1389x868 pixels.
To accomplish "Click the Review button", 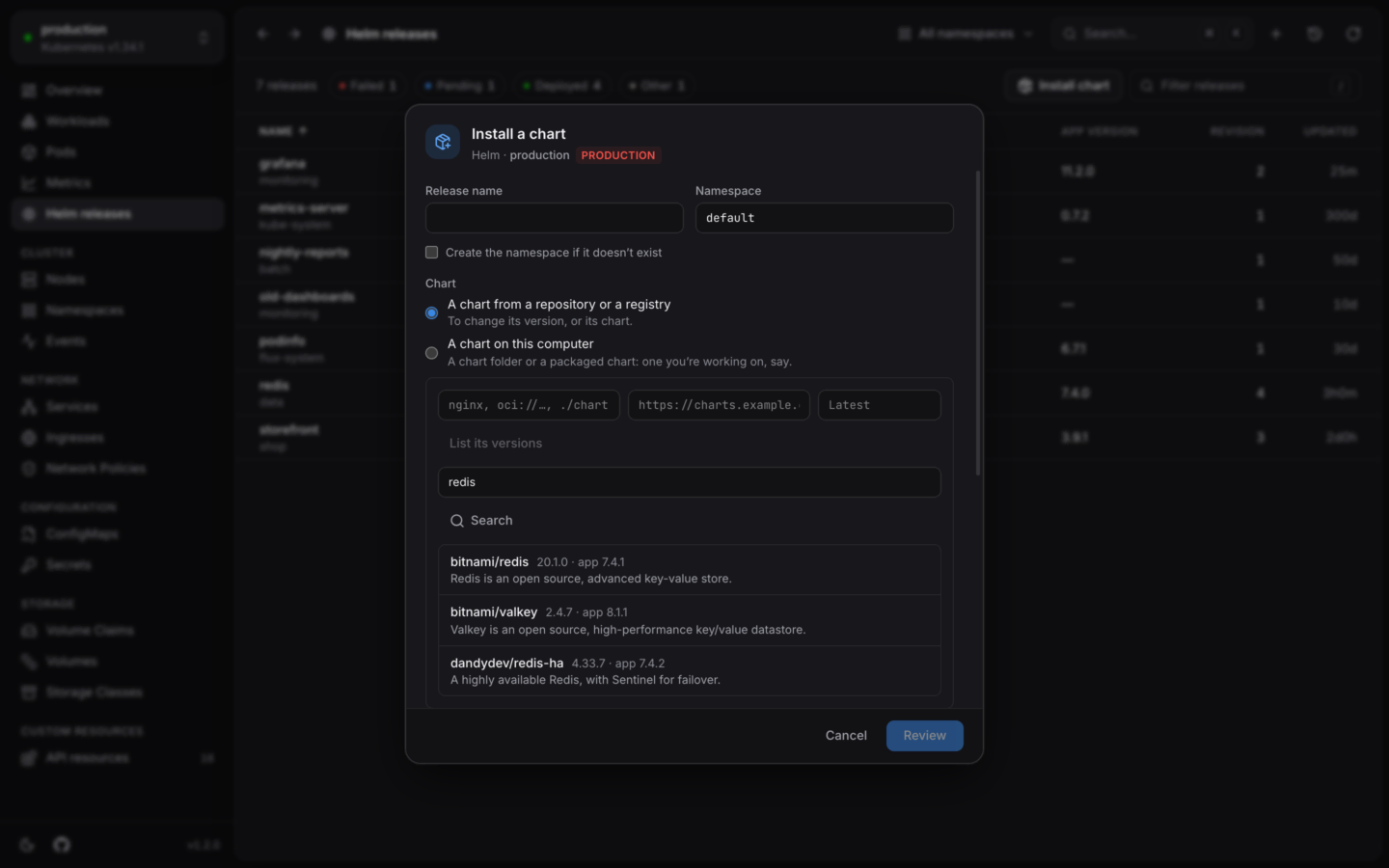I will pyautogui.click(x=924, y=736).
